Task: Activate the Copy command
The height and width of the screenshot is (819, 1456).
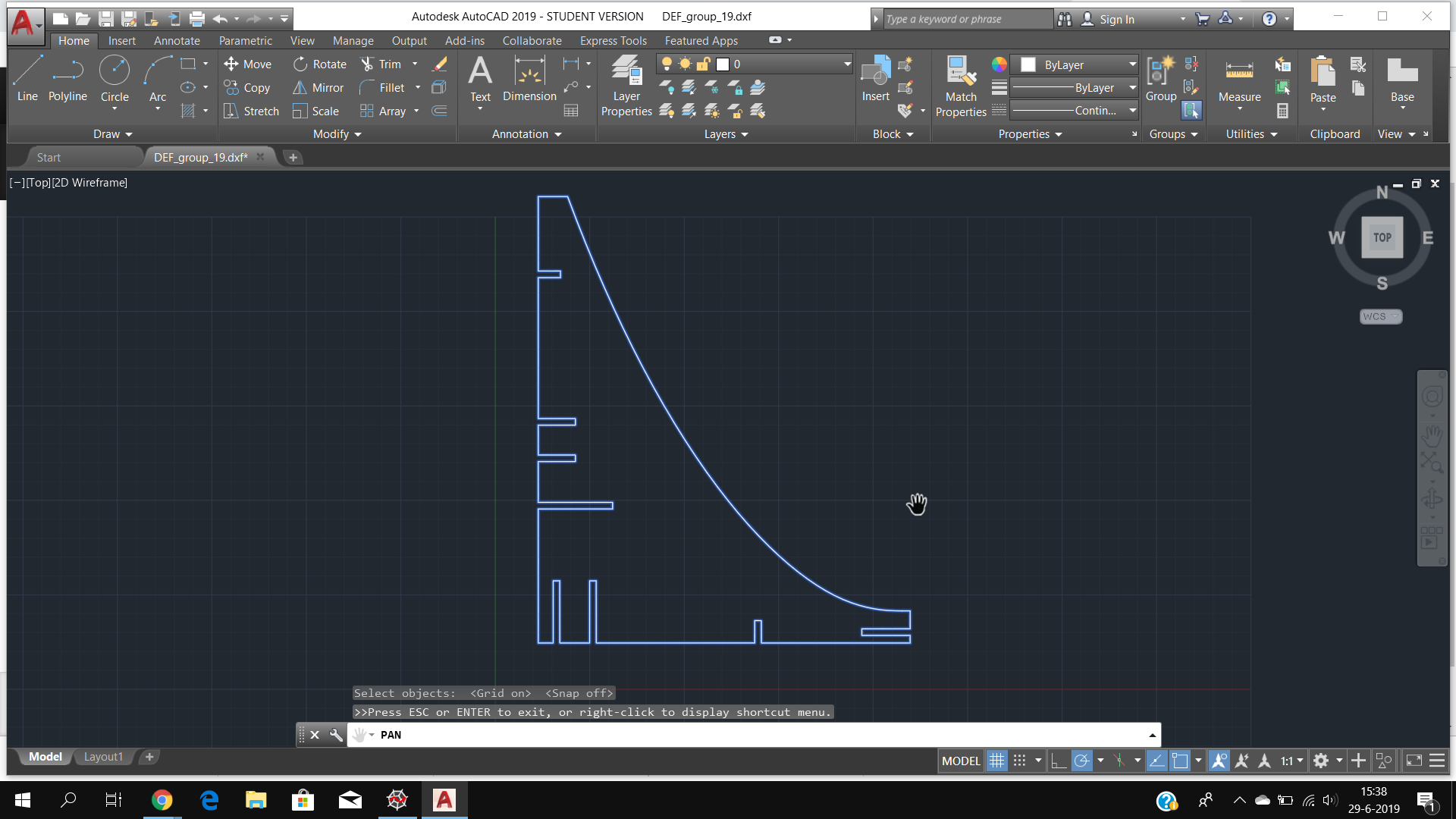Action: 247,88
